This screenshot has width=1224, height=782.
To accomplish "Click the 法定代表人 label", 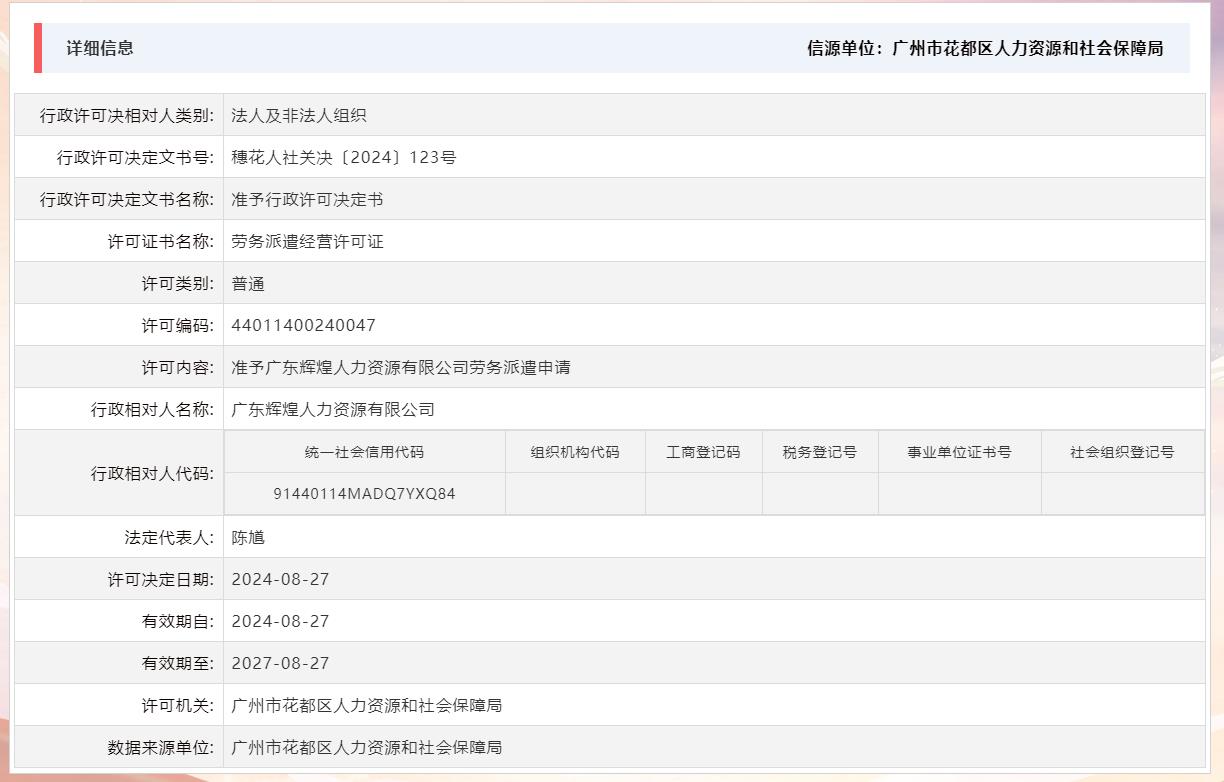I will 170,537.
